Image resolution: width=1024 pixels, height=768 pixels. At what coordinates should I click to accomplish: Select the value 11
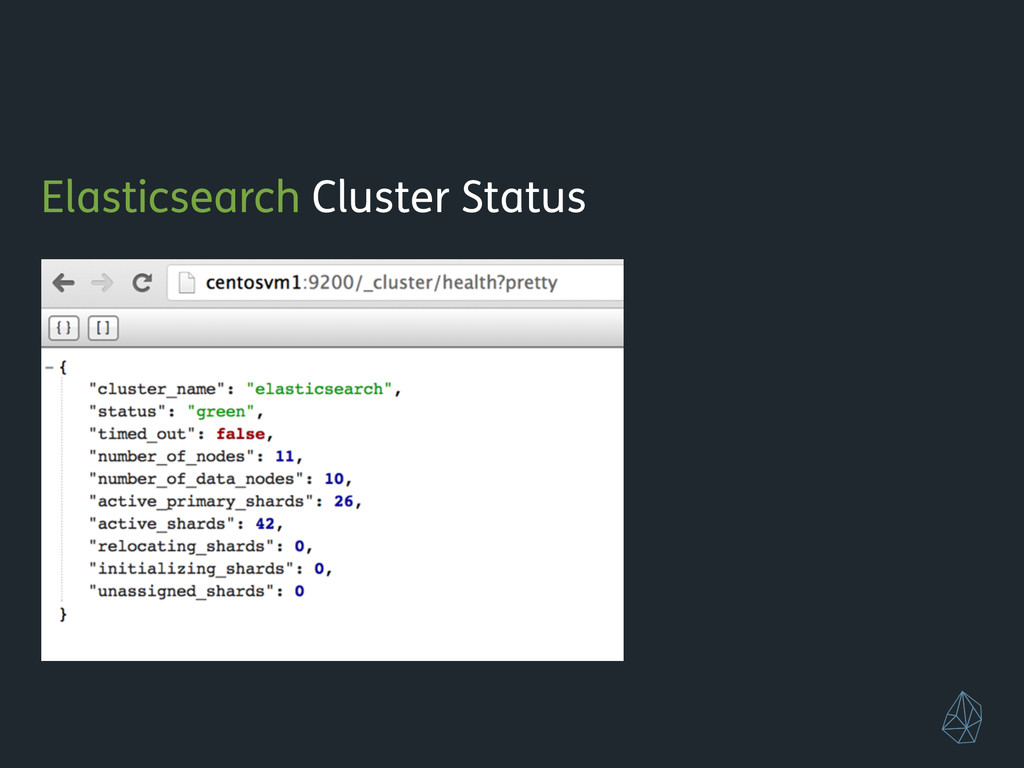285,456
